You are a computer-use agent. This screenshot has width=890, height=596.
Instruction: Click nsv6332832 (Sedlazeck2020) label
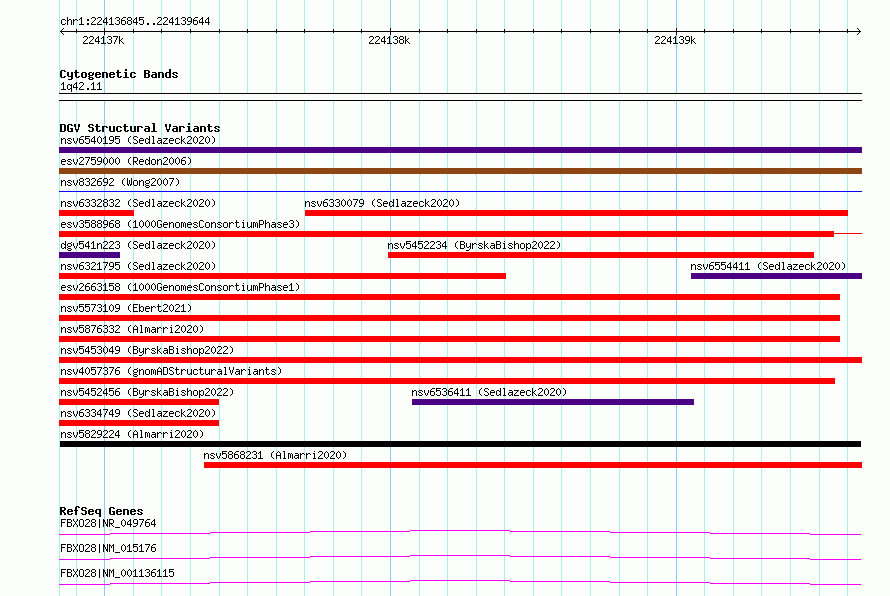pyautogui.click(x=138, y=203)
